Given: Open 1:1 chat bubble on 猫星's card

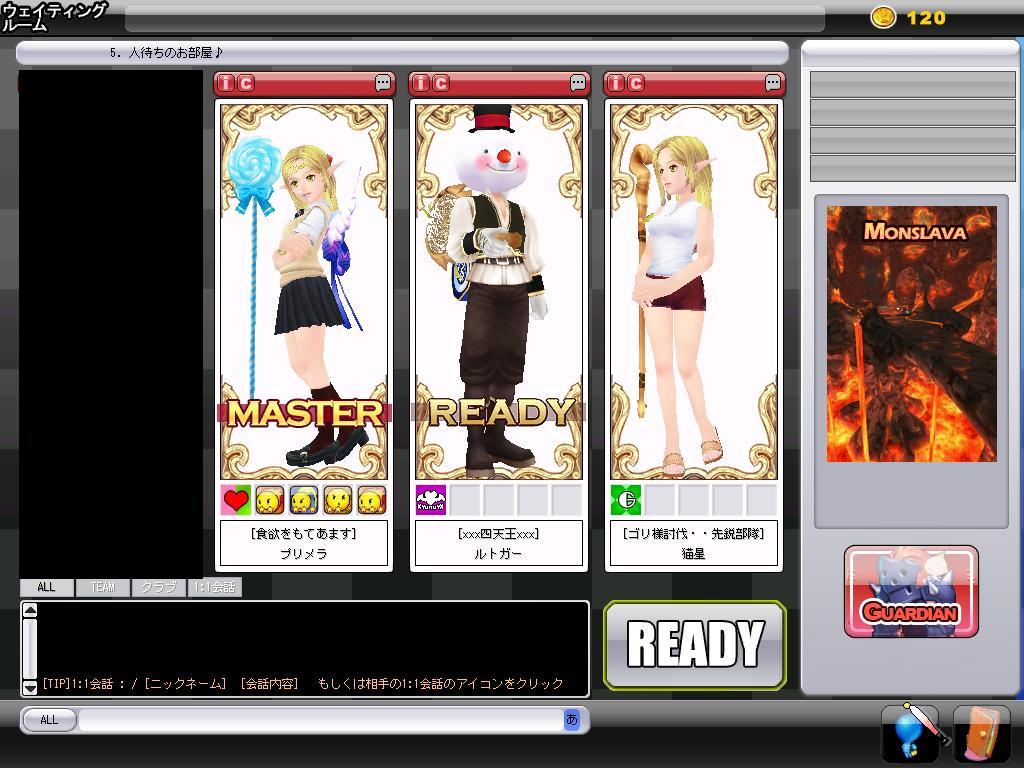Looking at the screenshot, I should pos(774,83).
